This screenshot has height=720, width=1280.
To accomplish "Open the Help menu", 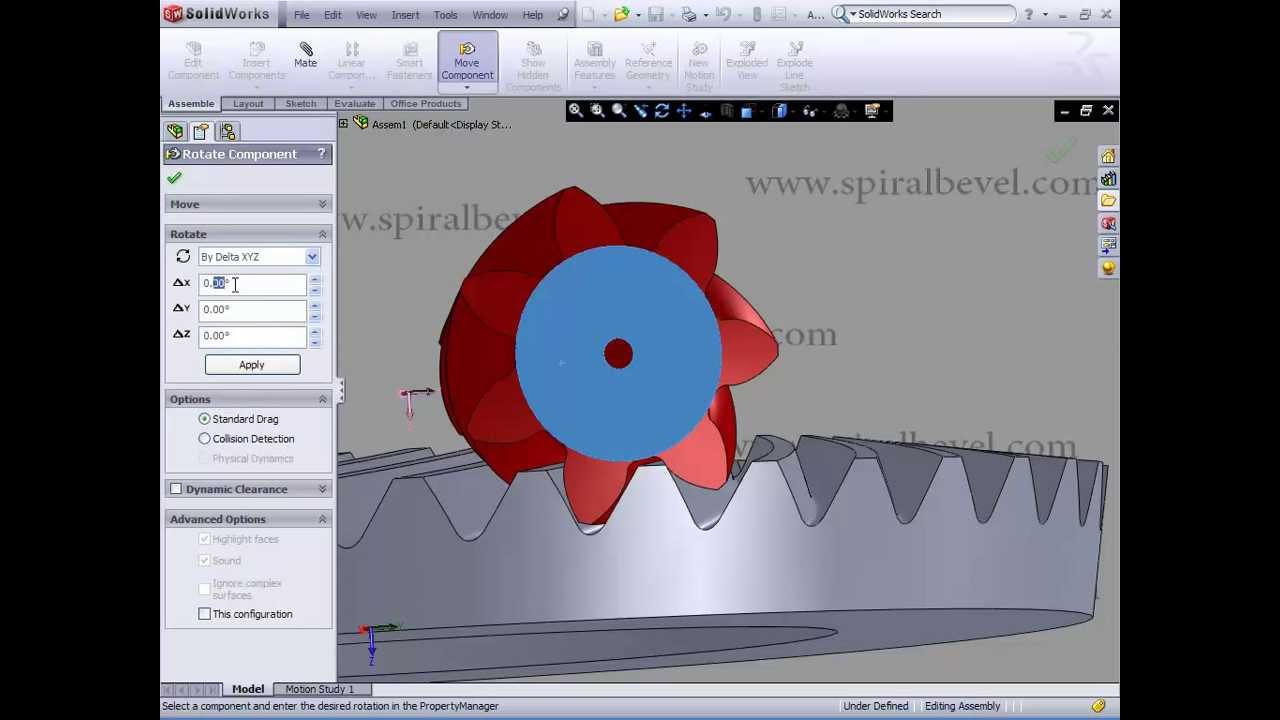I will (532, 15).
